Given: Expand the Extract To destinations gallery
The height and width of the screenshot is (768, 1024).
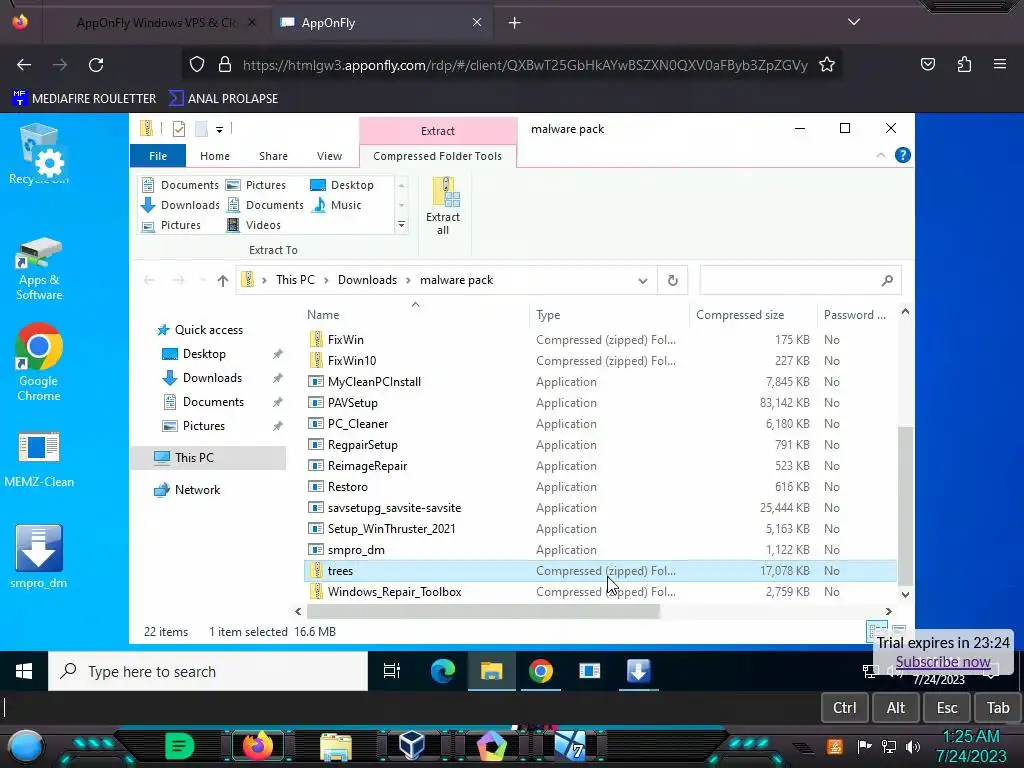Looking at the screenshot, I should point(401,225).
